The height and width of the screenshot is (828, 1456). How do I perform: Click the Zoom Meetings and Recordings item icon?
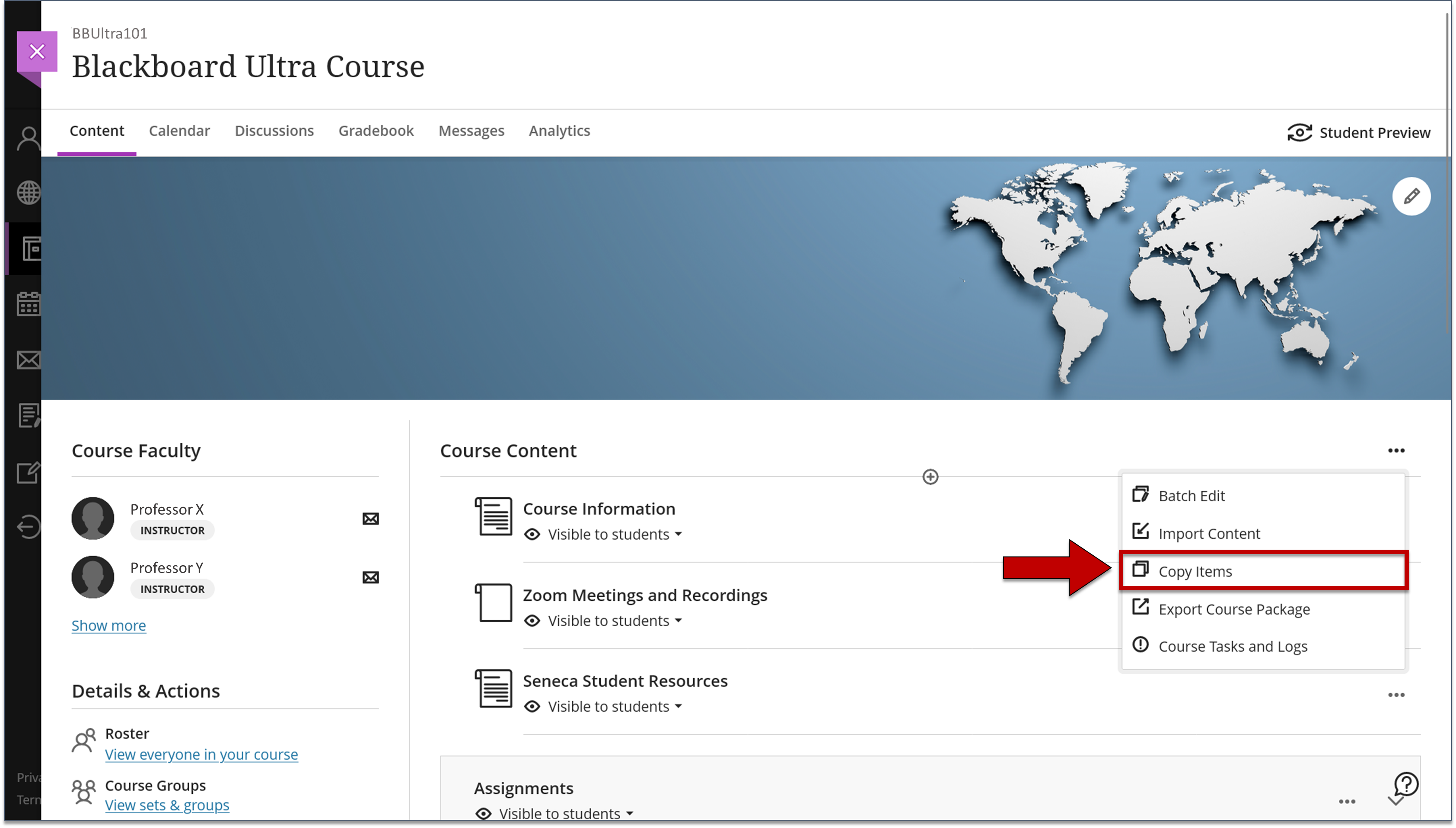494,603
